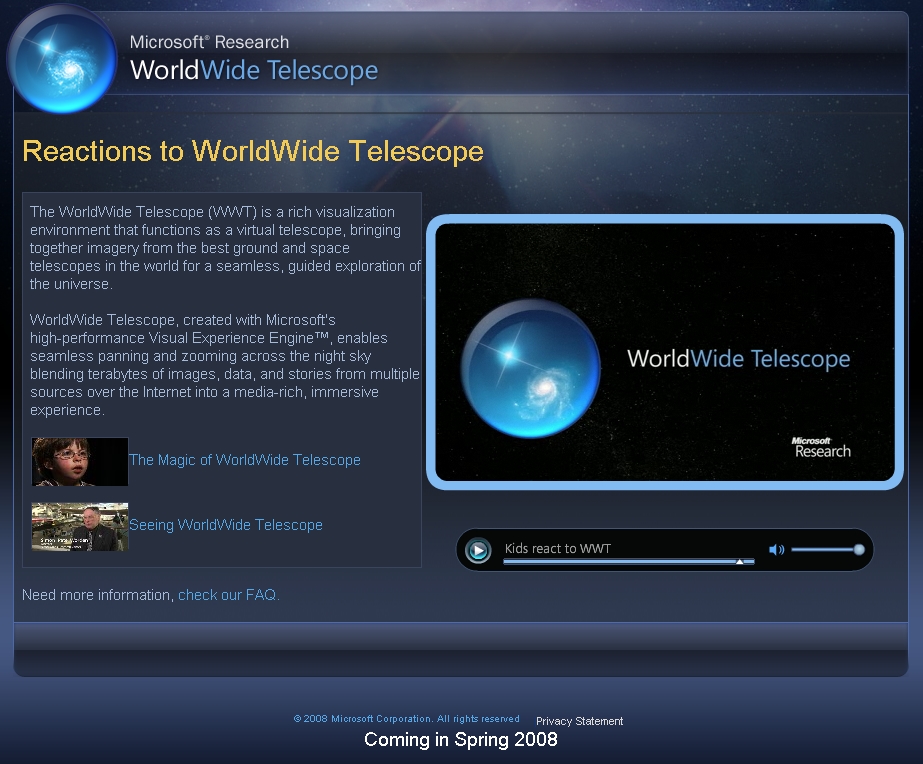The width and height of the screenshot is (923, 764).
Task: Click the WorldWide Telescope galaxy logo orb
Action: coord(63,61)
